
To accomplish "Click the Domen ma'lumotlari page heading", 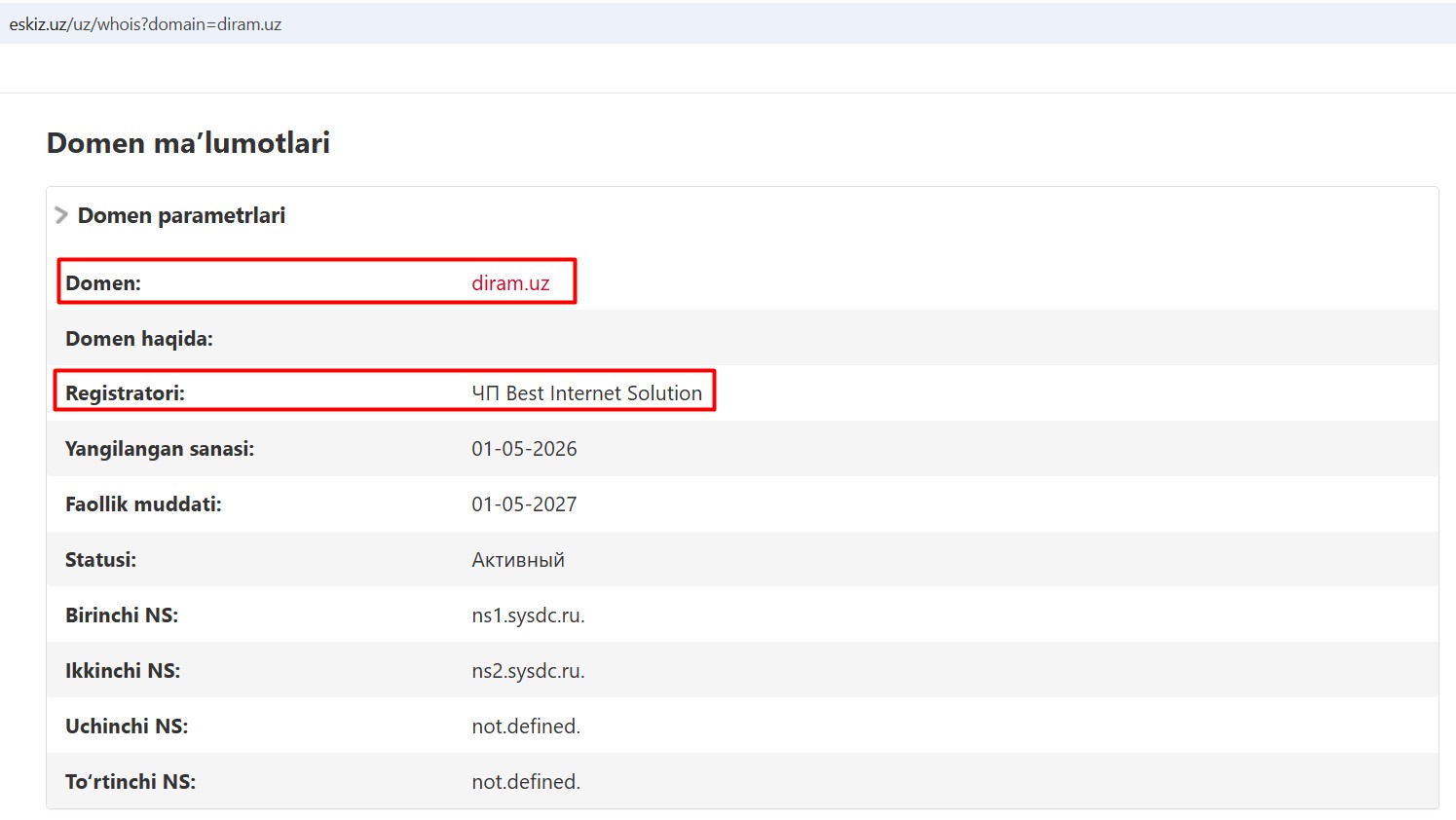I will click(188, 143).
